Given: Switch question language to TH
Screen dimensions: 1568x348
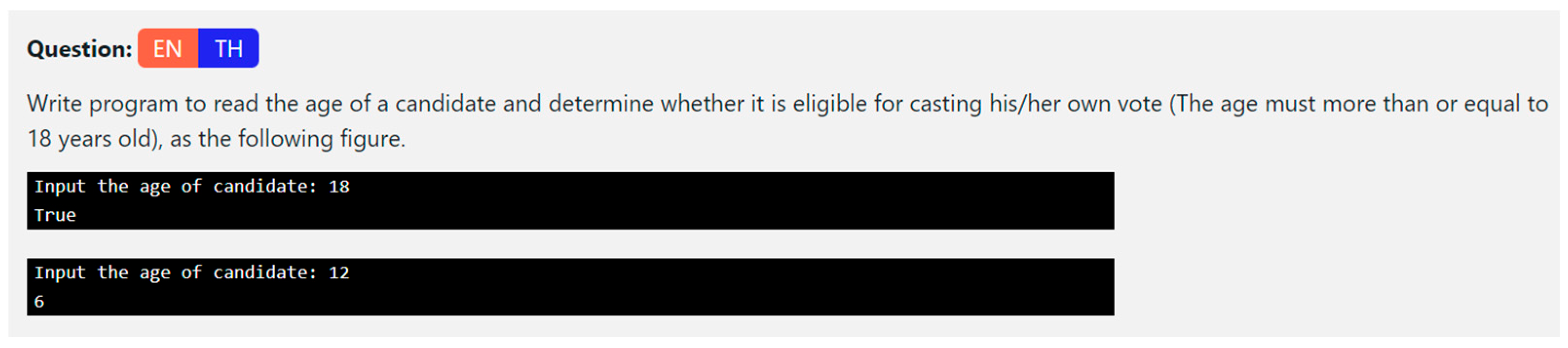Looking at the screenshot, I should tap(228, 48).
